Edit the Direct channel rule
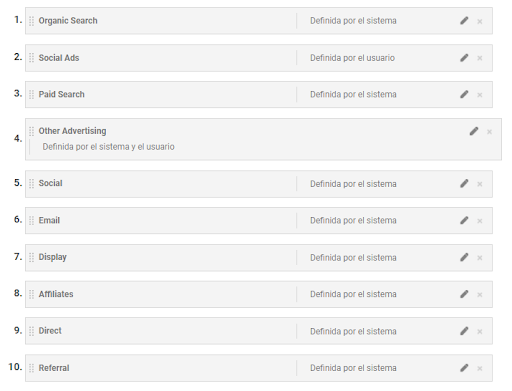The width and height of the screenshot is (512, 391). (464, 331)
